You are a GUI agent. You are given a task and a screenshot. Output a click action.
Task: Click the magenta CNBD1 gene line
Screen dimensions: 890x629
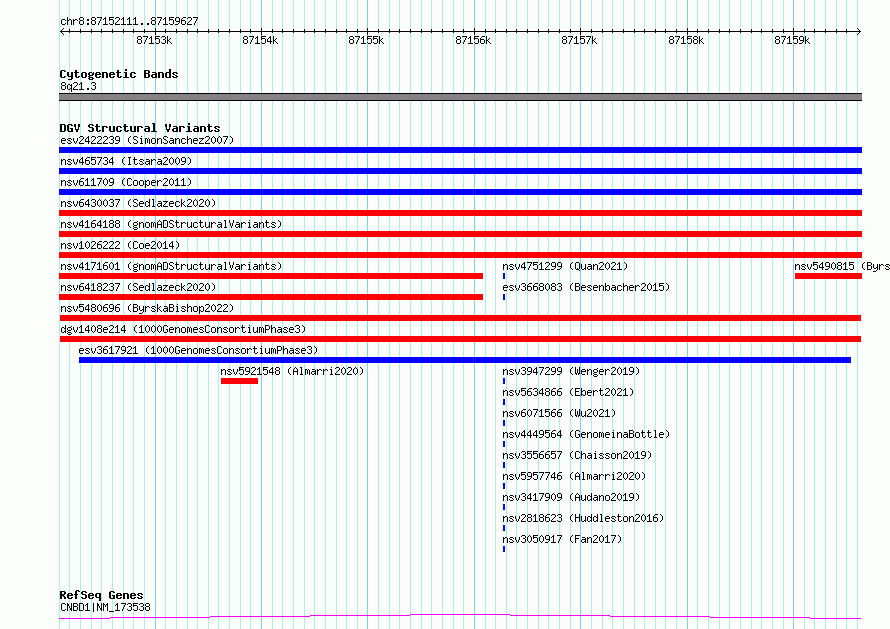coord(460,616)
